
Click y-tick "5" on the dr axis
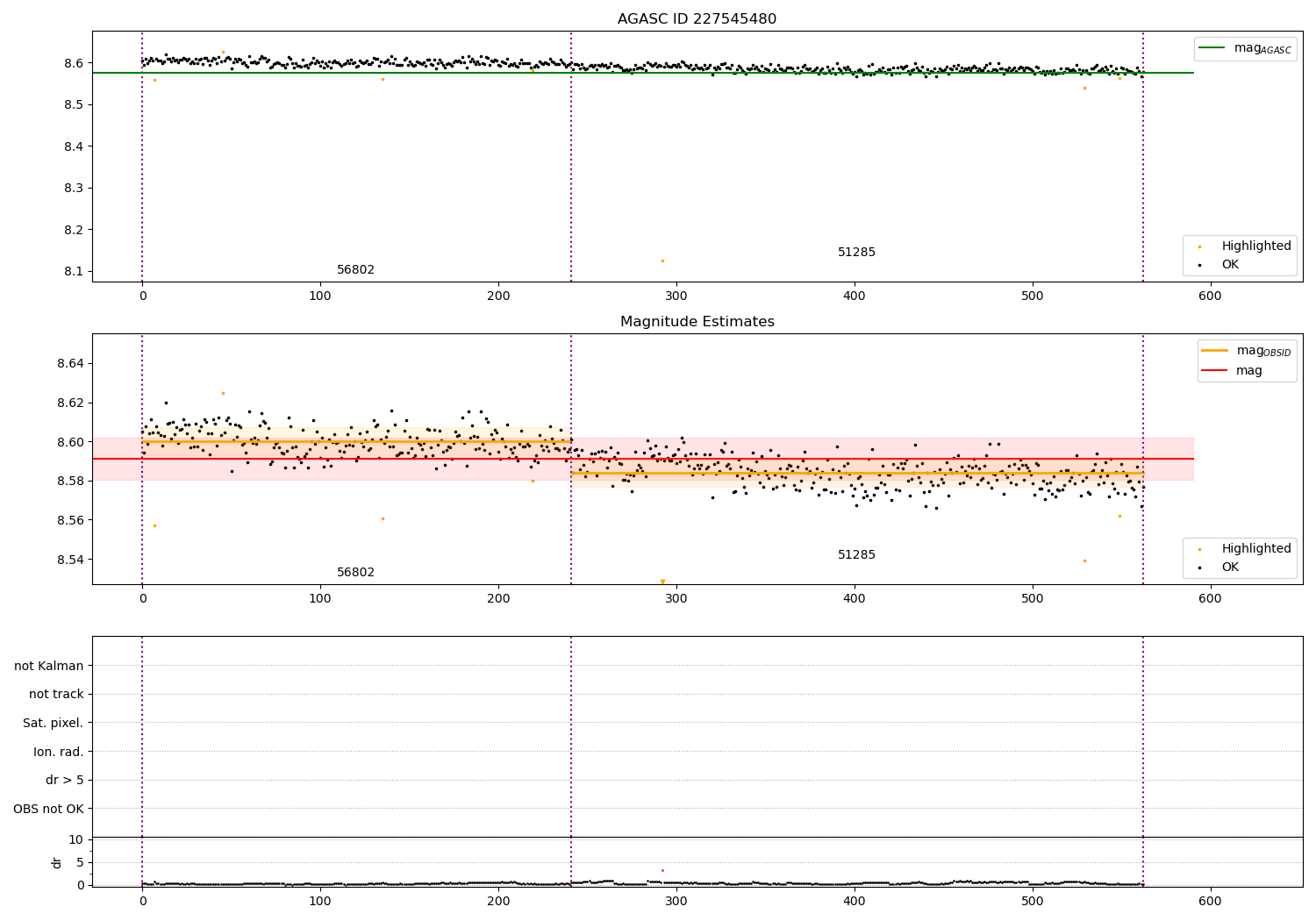[x=81, y=863]
